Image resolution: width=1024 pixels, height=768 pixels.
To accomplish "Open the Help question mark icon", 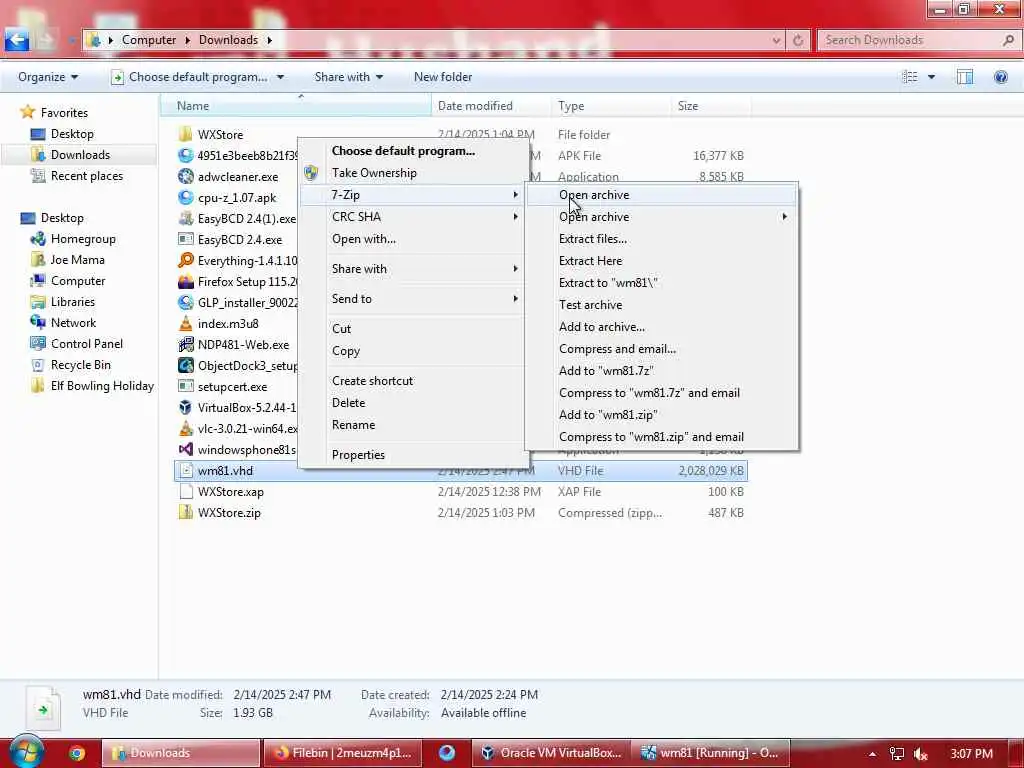I will point(1000,77).
